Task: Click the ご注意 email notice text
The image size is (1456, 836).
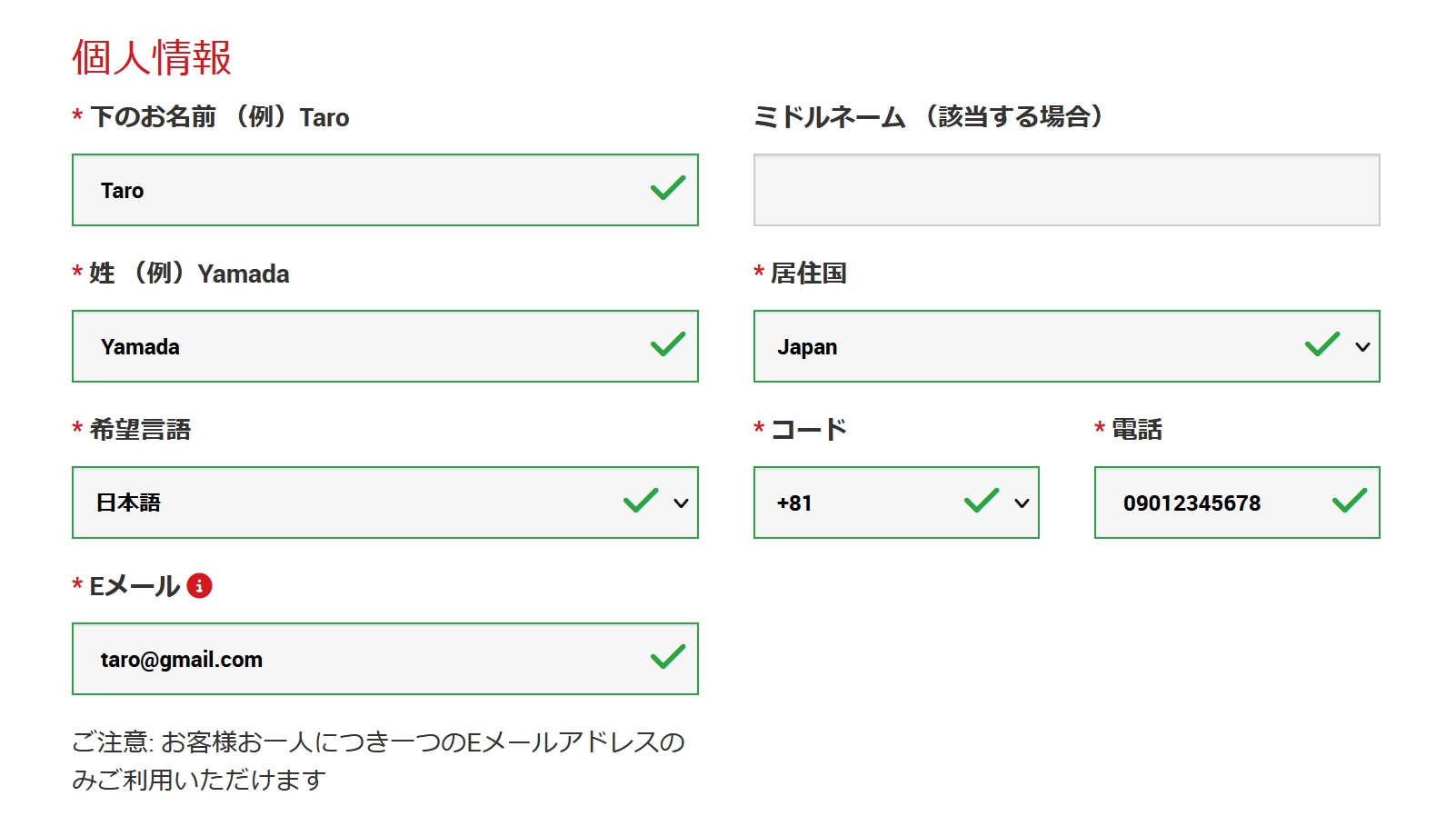Action: click(x=378, y=761)
